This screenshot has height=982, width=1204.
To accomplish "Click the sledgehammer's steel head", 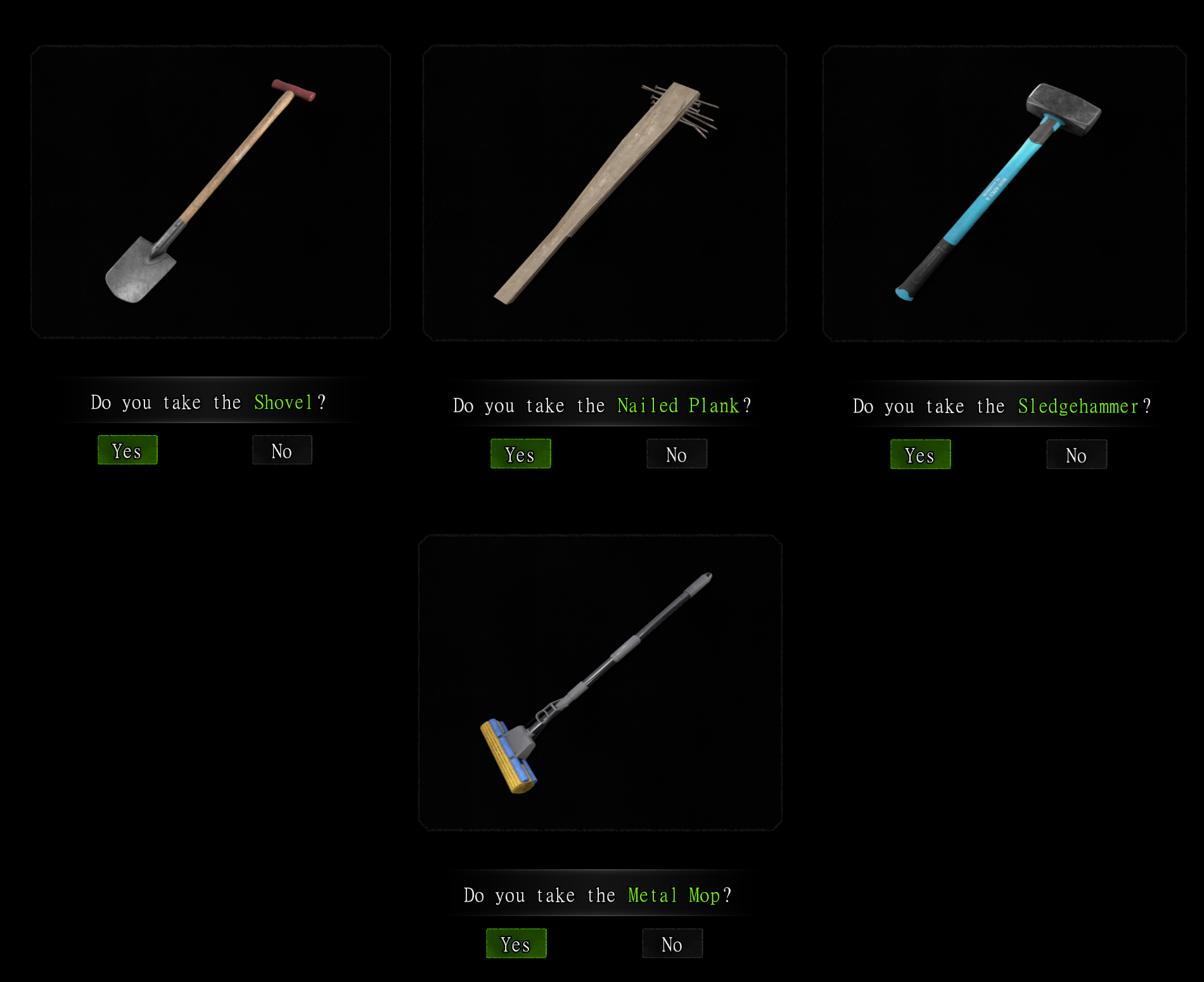I will coord(1063,109).
